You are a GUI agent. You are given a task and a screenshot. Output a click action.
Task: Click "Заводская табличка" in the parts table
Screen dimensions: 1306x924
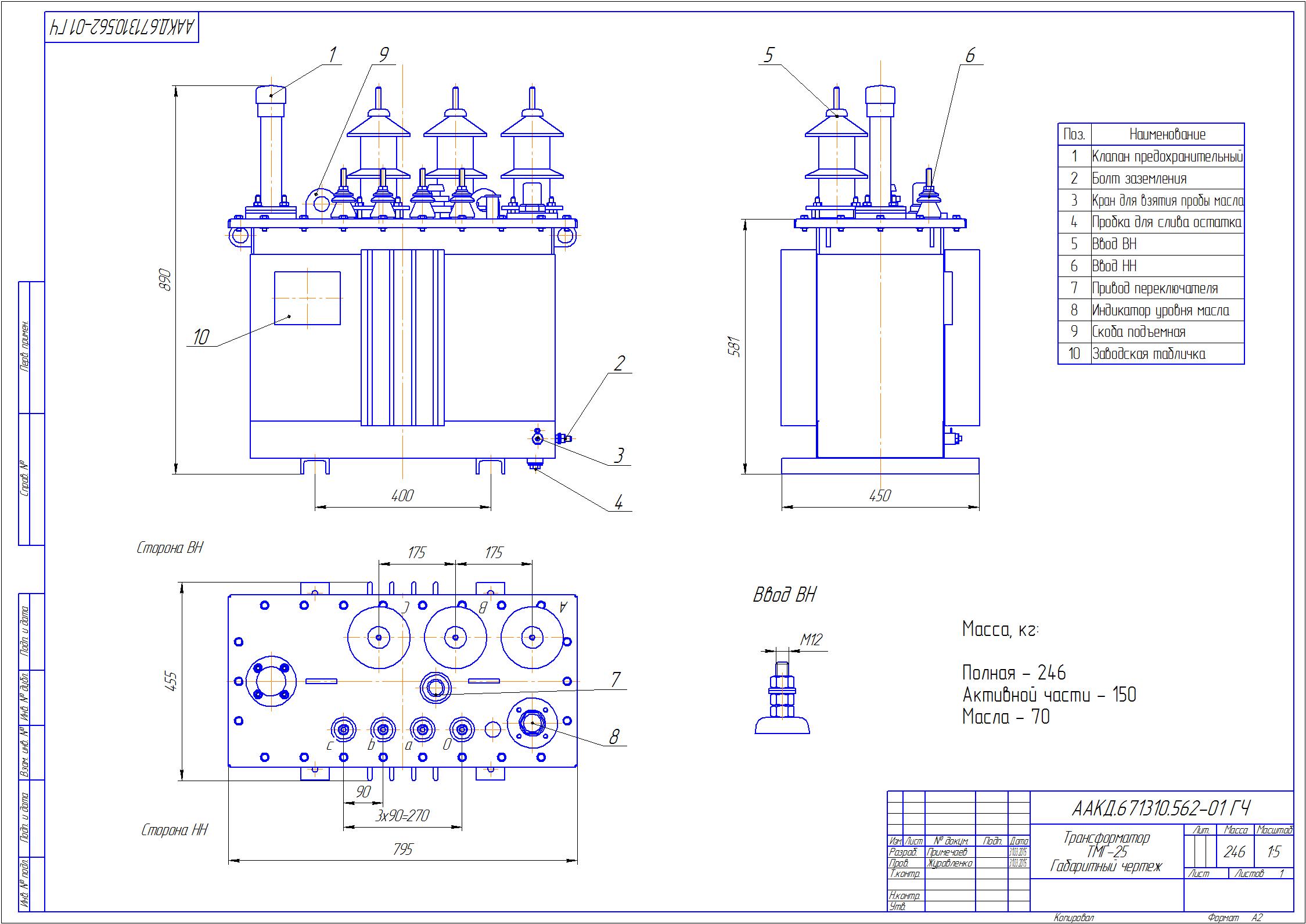point(1151,354)
